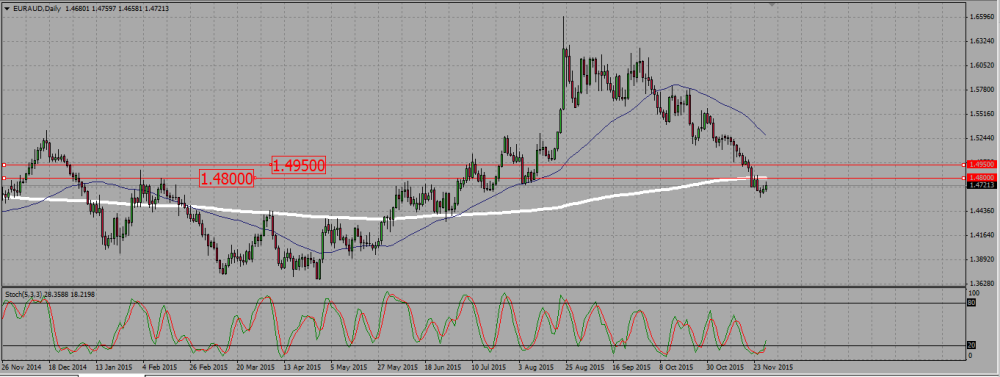This screenshot has height=377, width=1000.
Task: Click the 23 Nov 2015 date label
Action: [773, 367]
